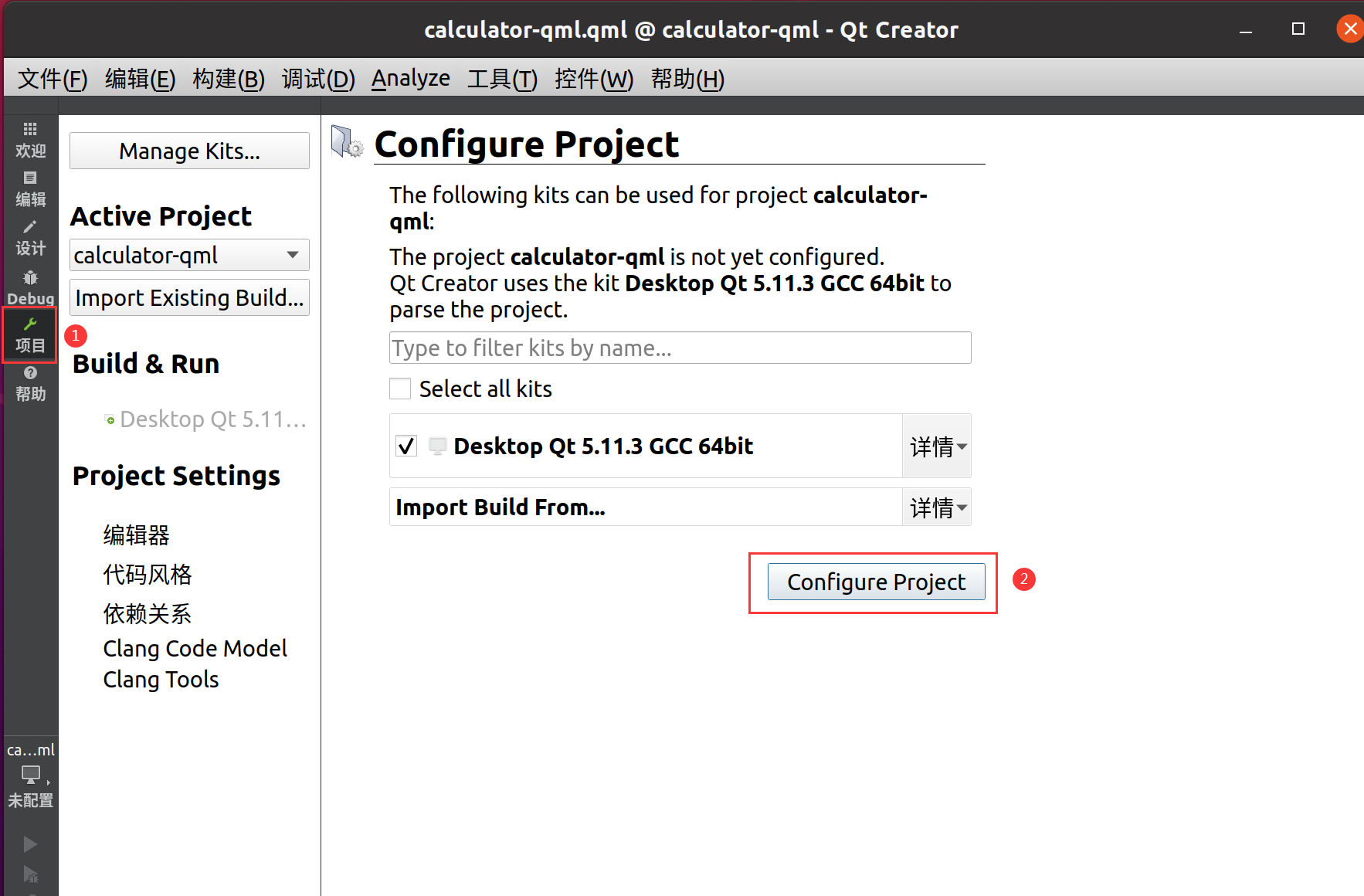The width and height of the screenshot is (1364, 896).
Task: Switch to Debug mode
Action: 30,287
